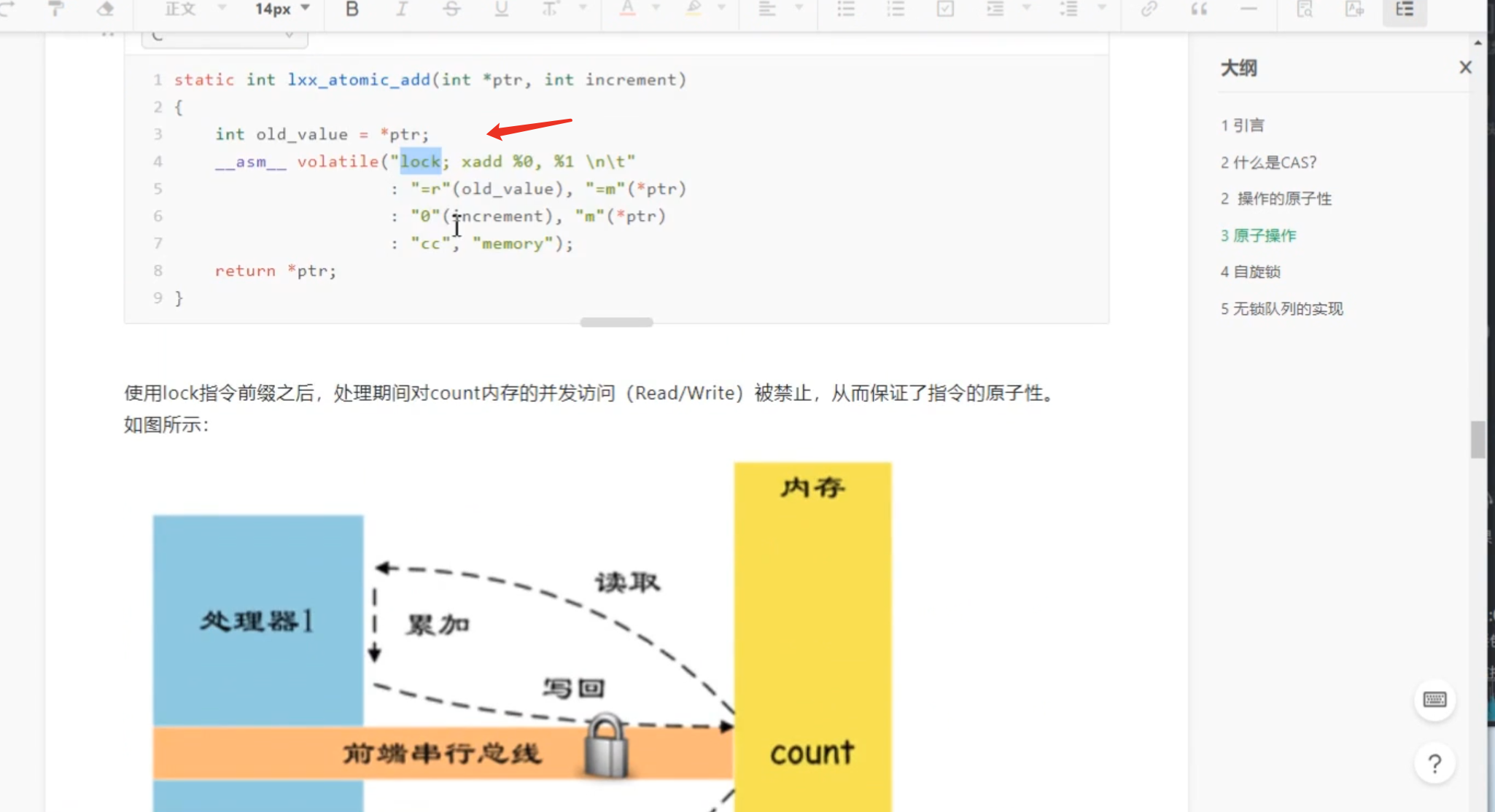Insert a hyperlink with link icon

point(1149,9)
